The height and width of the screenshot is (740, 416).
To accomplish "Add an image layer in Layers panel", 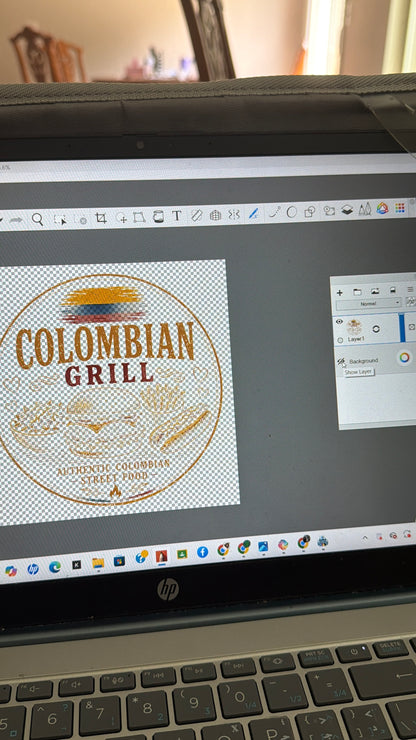I will tap(375, 291).
